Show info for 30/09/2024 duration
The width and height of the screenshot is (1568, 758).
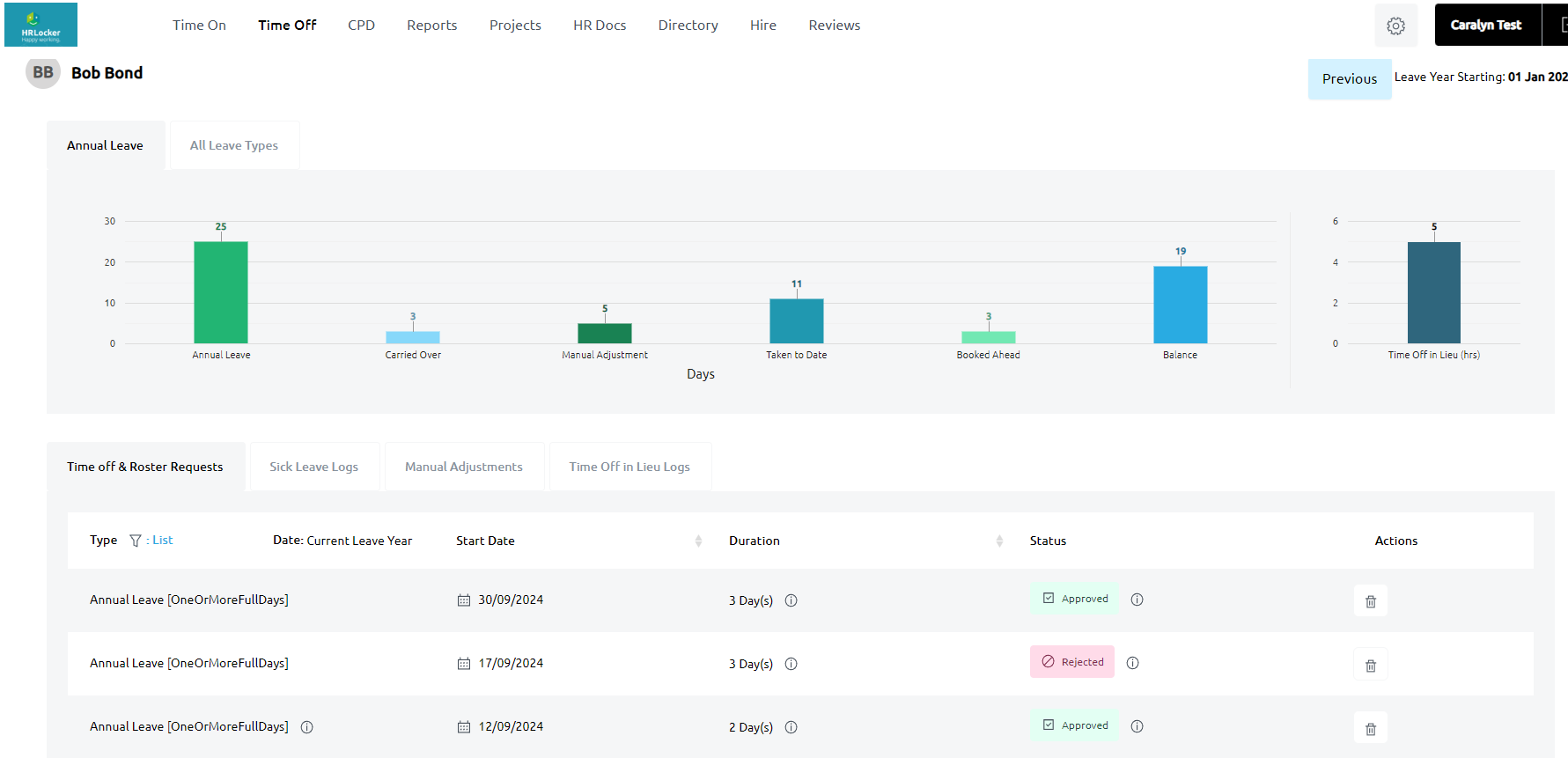pos(791,600)
